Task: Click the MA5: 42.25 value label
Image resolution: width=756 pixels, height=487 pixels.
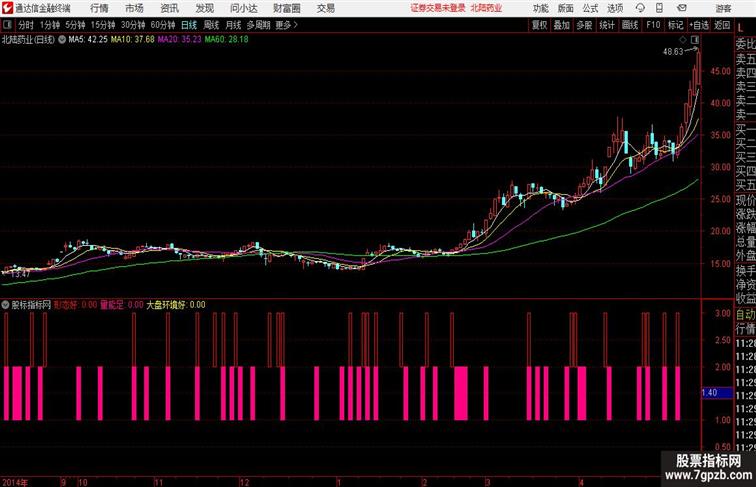Action: pyautogui.click(x=88, y=40)
